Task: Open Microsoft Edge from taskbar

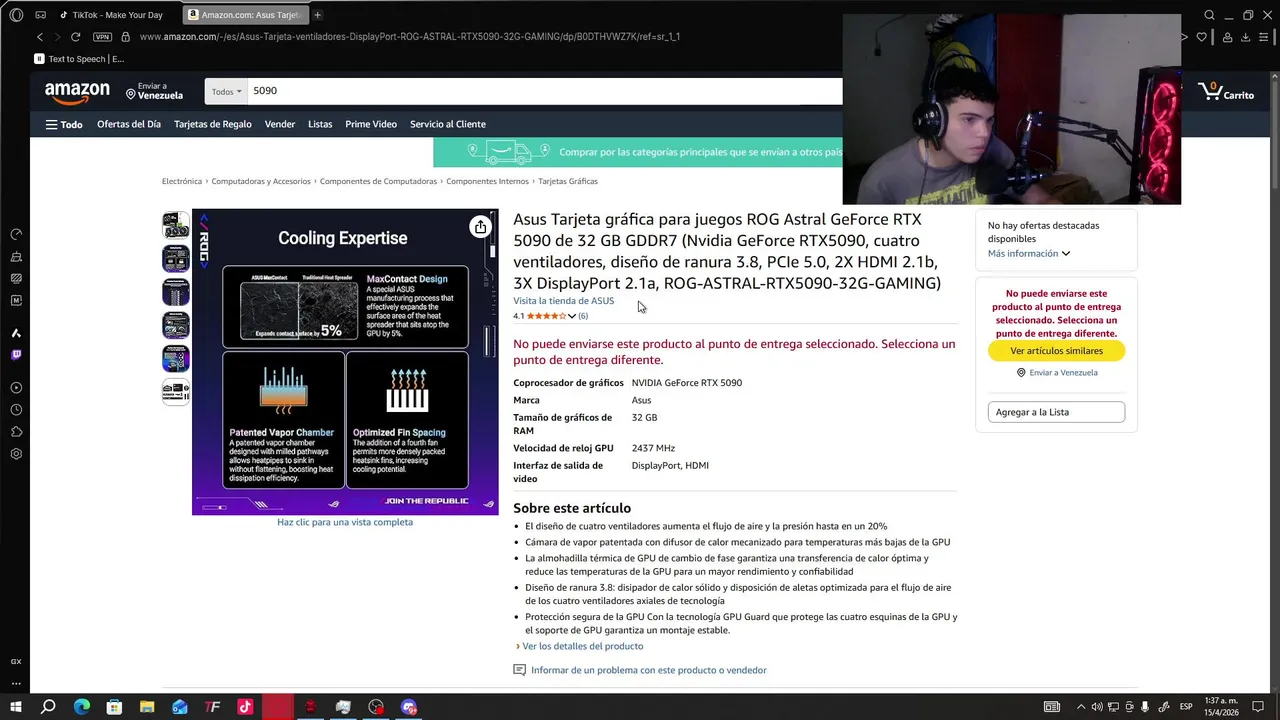Action: click(82, 707)
